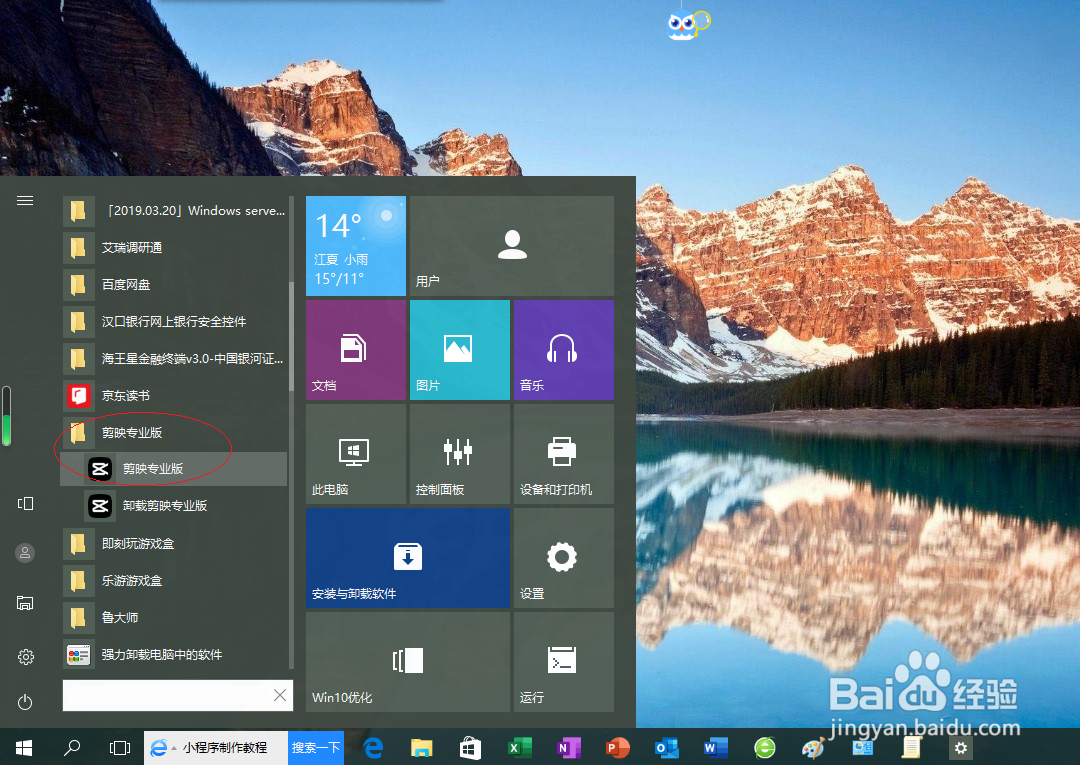Screen dimensions: 1080x765
Task: Expand the 即刻玩游戏盒 folder
Action: coord(174,543)
